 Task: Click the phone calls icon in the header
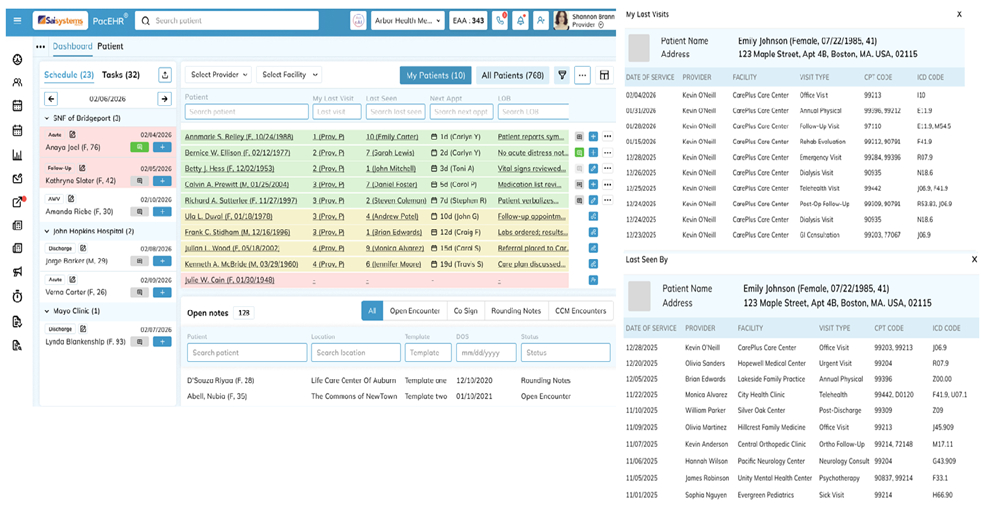(500, 20)
